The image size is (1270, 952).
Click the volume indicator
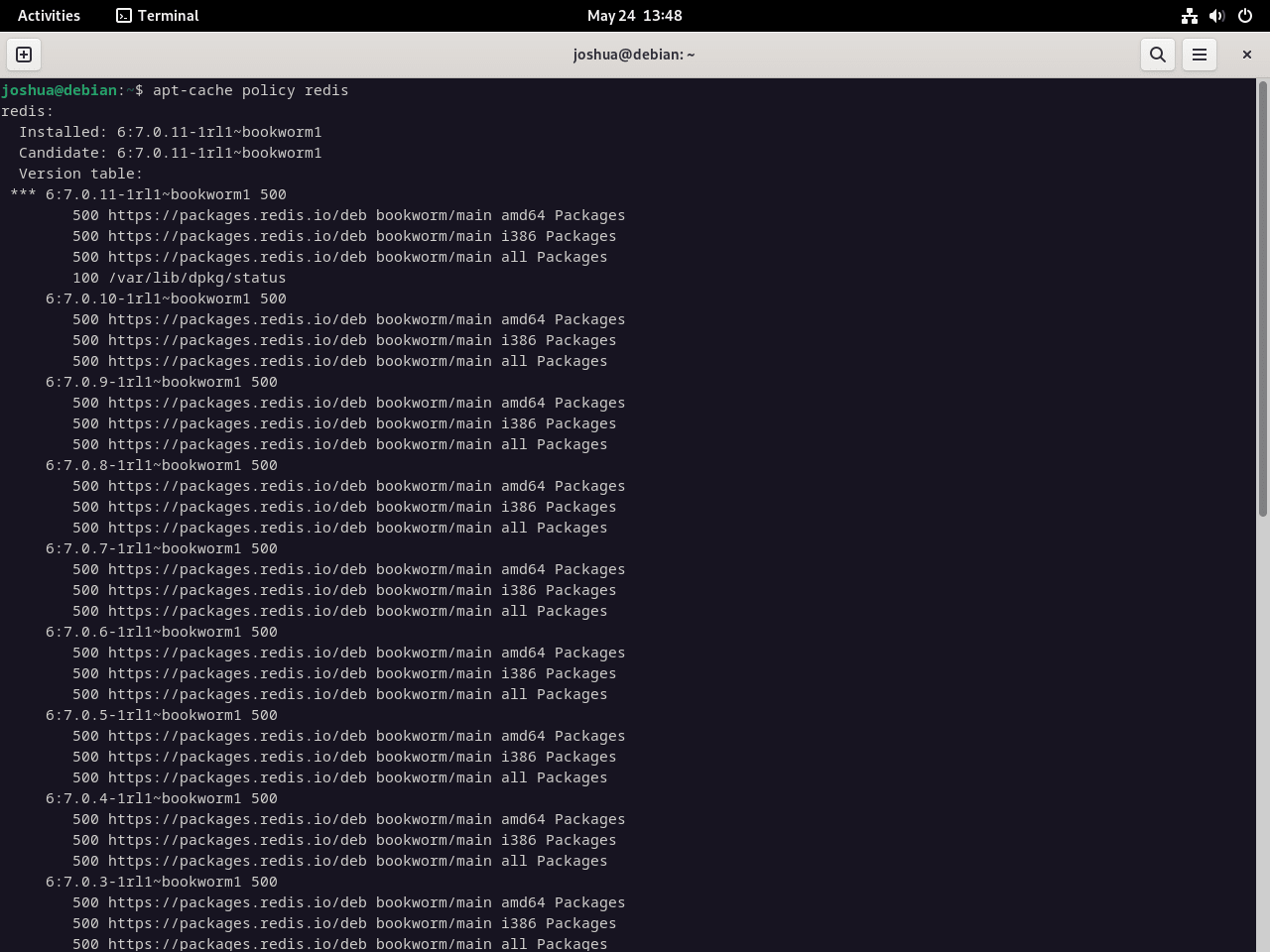tap(1216, 15)
